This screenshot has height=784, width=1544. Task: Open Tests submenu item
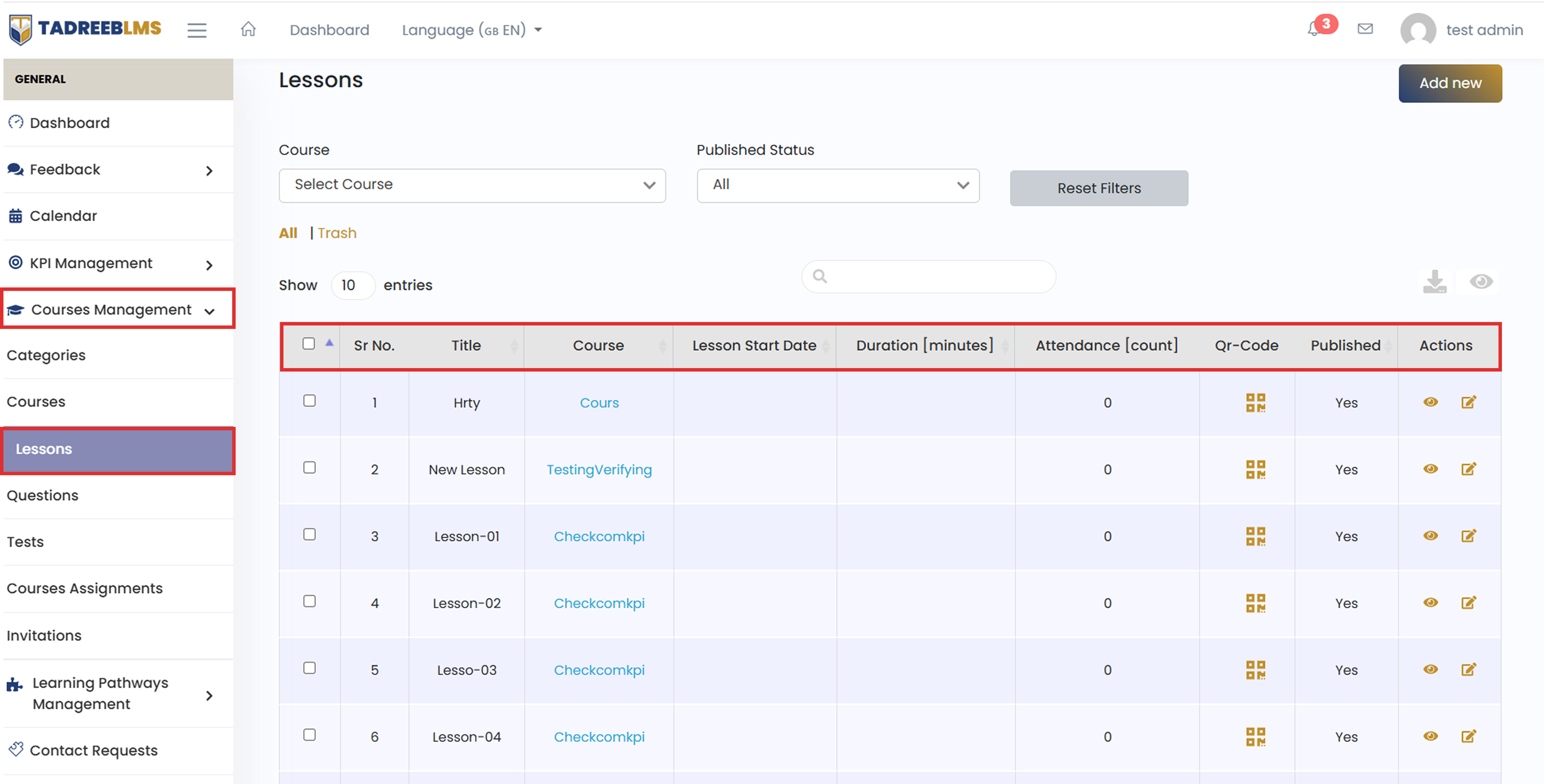[118, 542]
